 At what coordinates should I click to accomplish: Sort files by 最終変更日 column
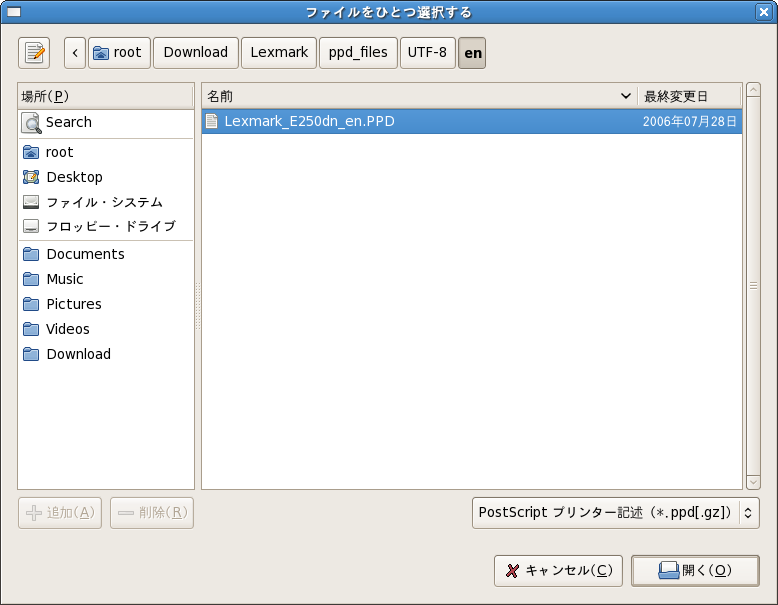[x=689, y=96]
